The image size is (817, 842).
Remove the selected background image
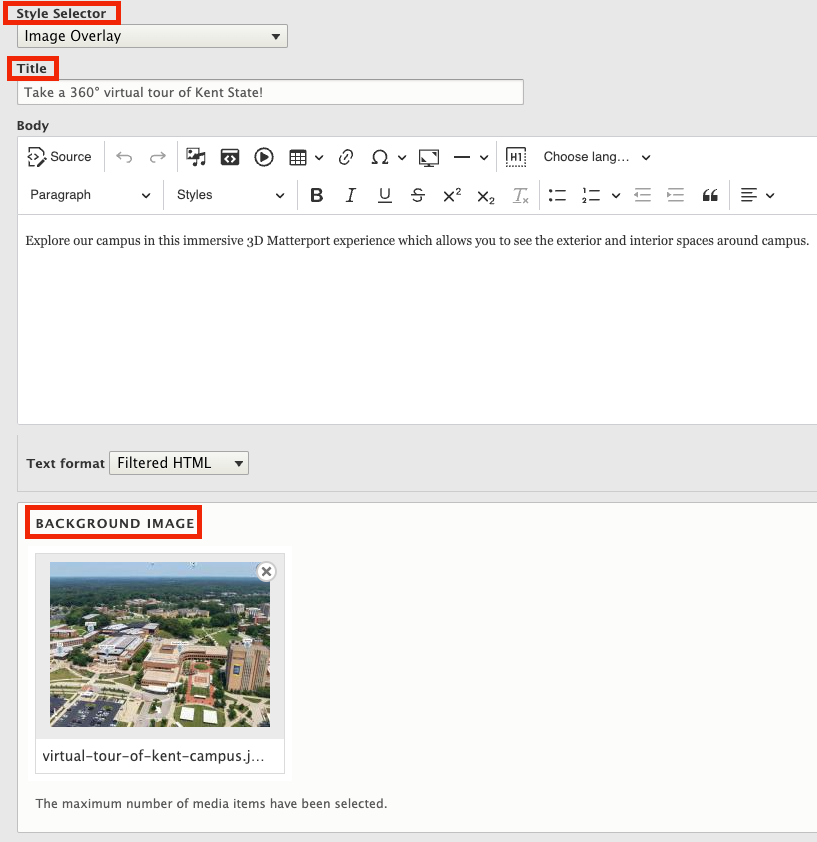click(266, 571)
